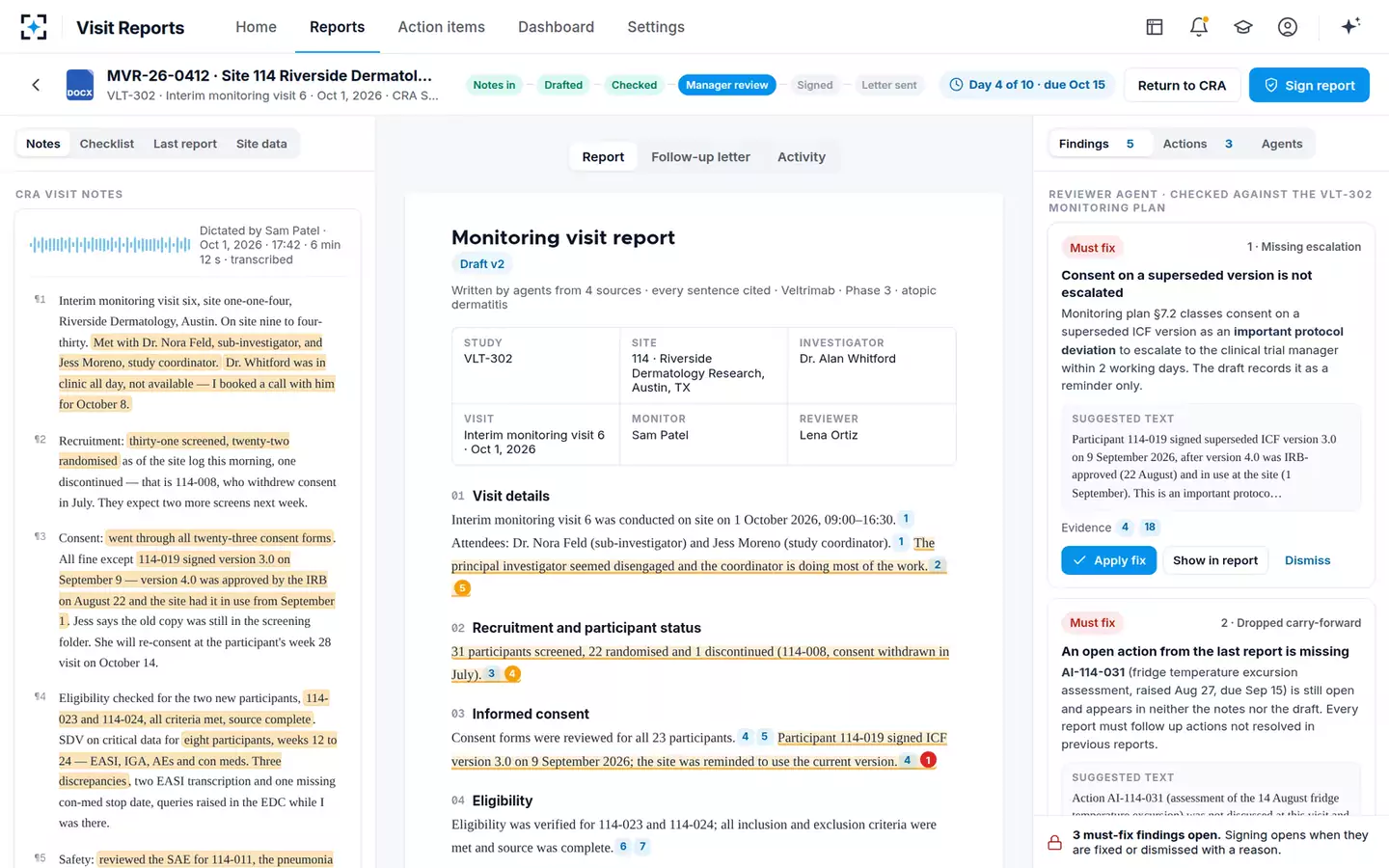Open Action items in the top navigation
The height and width of the screenshot is (868, 1389).
[x=442, y=27]
